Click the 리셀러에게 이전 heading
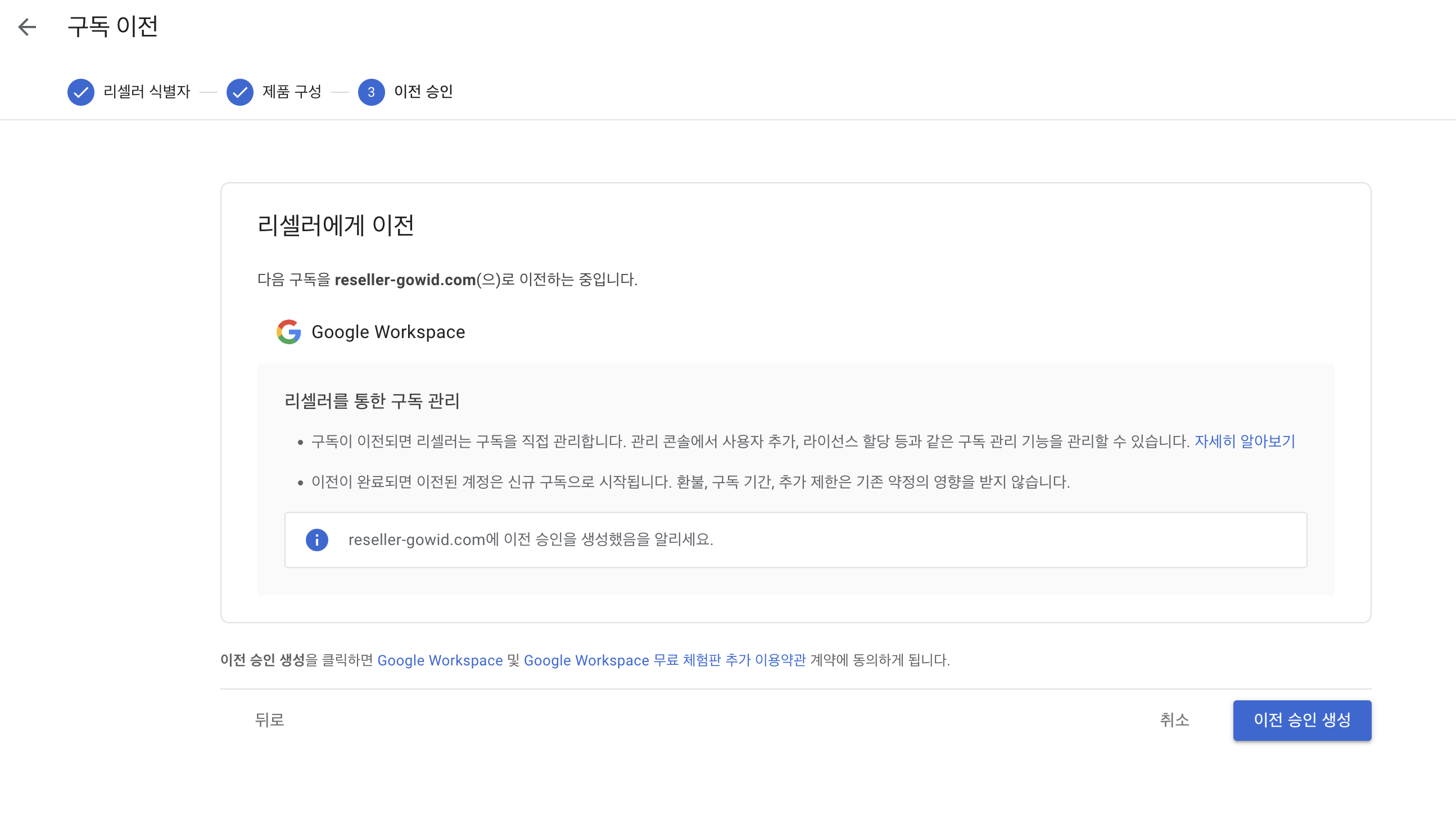 click(336, 225)
